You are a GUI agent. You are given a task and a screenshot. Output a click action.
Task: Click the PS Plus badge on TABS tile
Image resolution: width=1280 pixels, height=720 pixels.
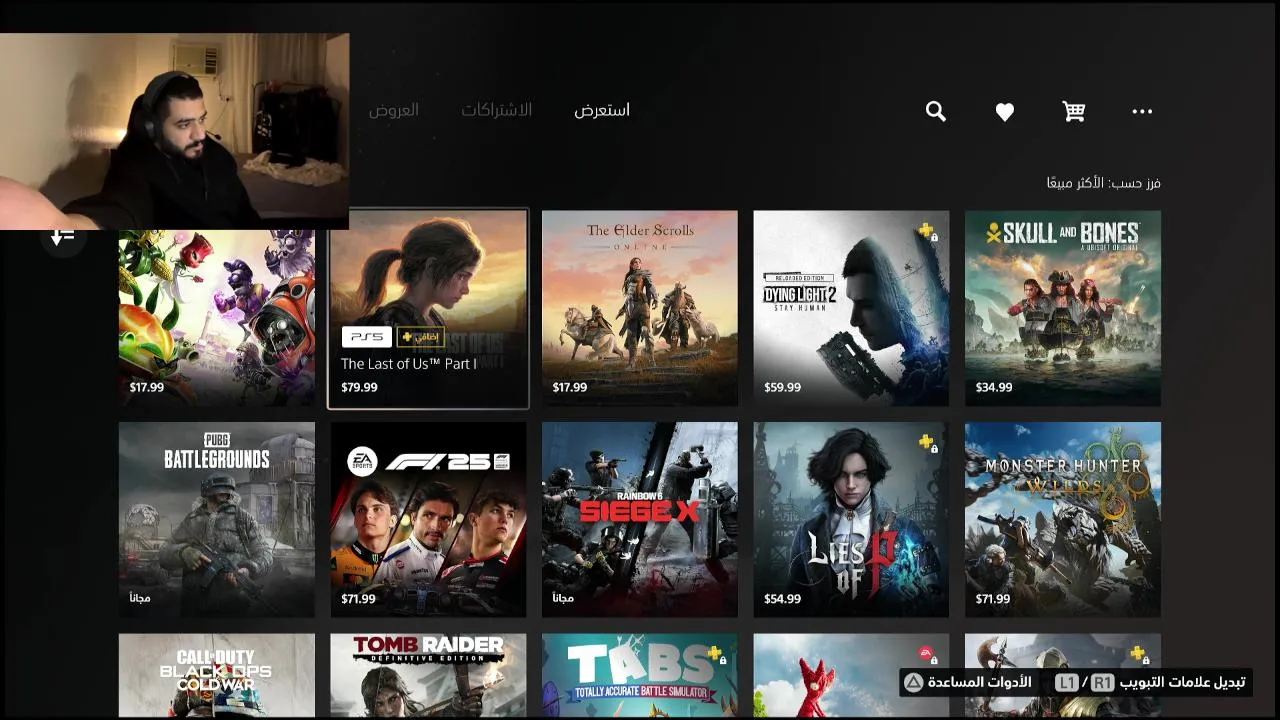[x=717, y=655]
